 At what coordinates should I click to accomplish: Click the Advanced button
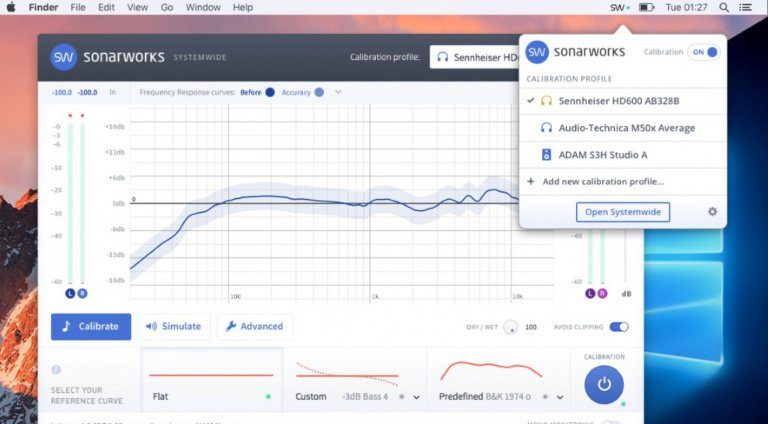[255, 327]
